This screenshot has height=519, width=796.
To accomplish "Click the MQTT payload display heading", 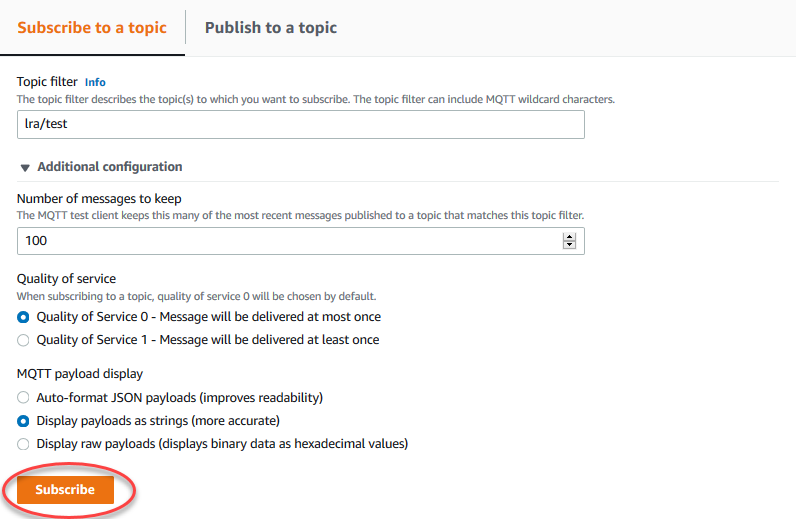I will point(80,374).
